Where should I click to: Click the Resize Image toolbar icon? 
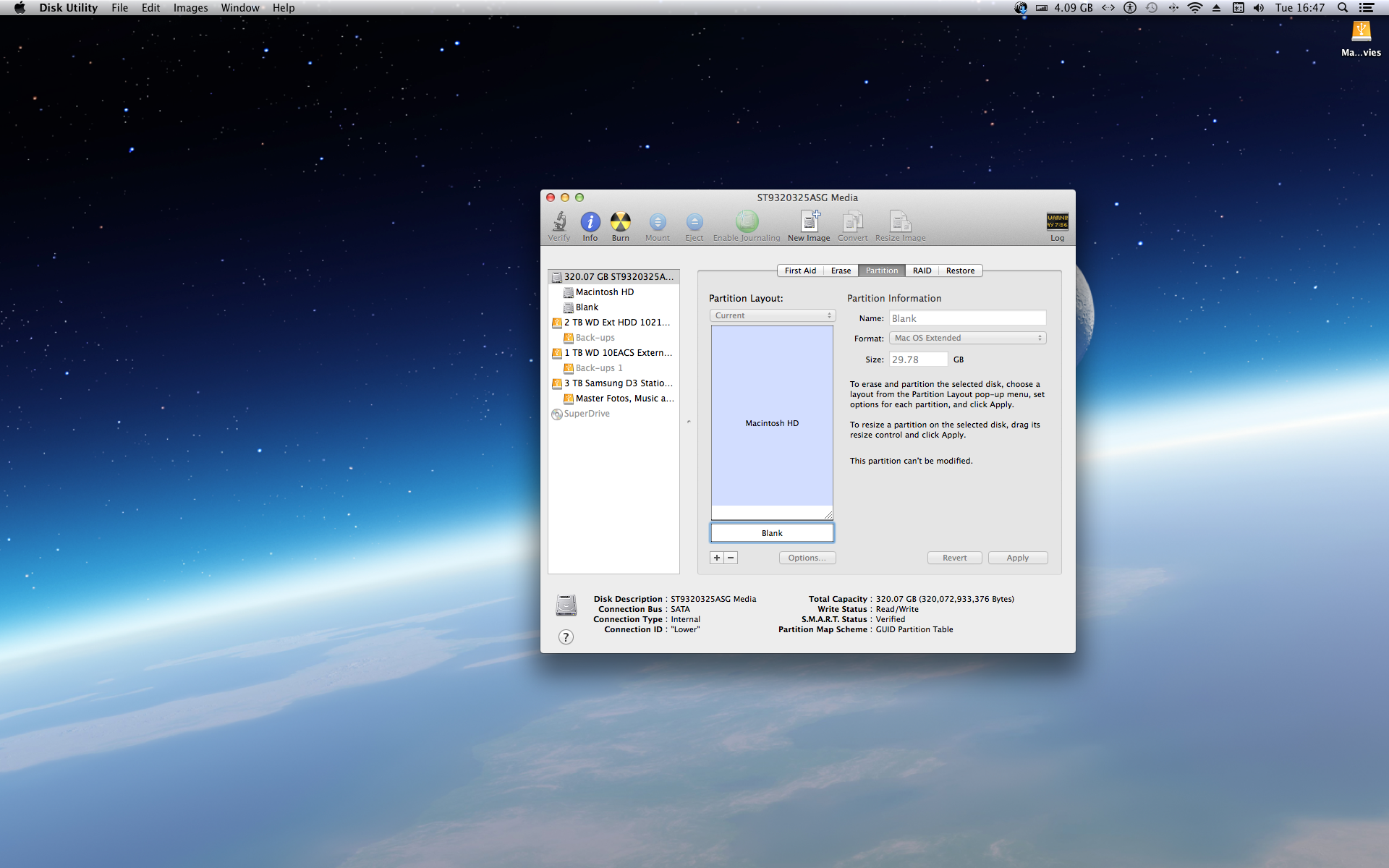click(x=901, y=226)
